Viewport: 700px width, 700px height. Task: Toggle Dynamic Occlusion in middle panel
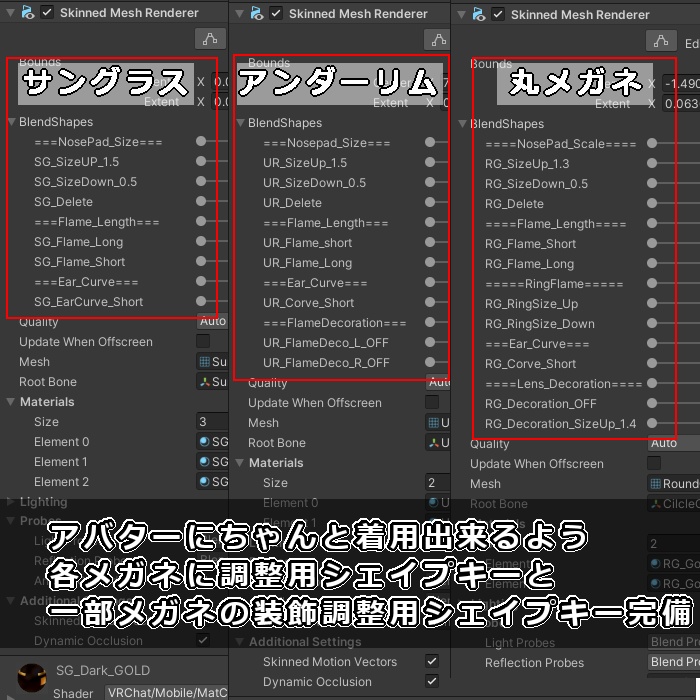pos(432,681)
